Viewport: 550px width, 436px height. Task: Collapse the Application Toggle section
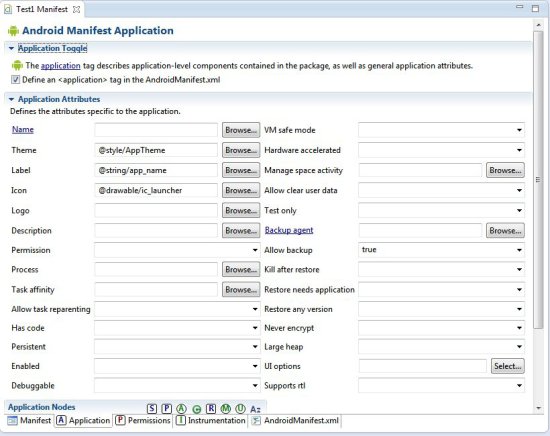click(x=11, y=48)
